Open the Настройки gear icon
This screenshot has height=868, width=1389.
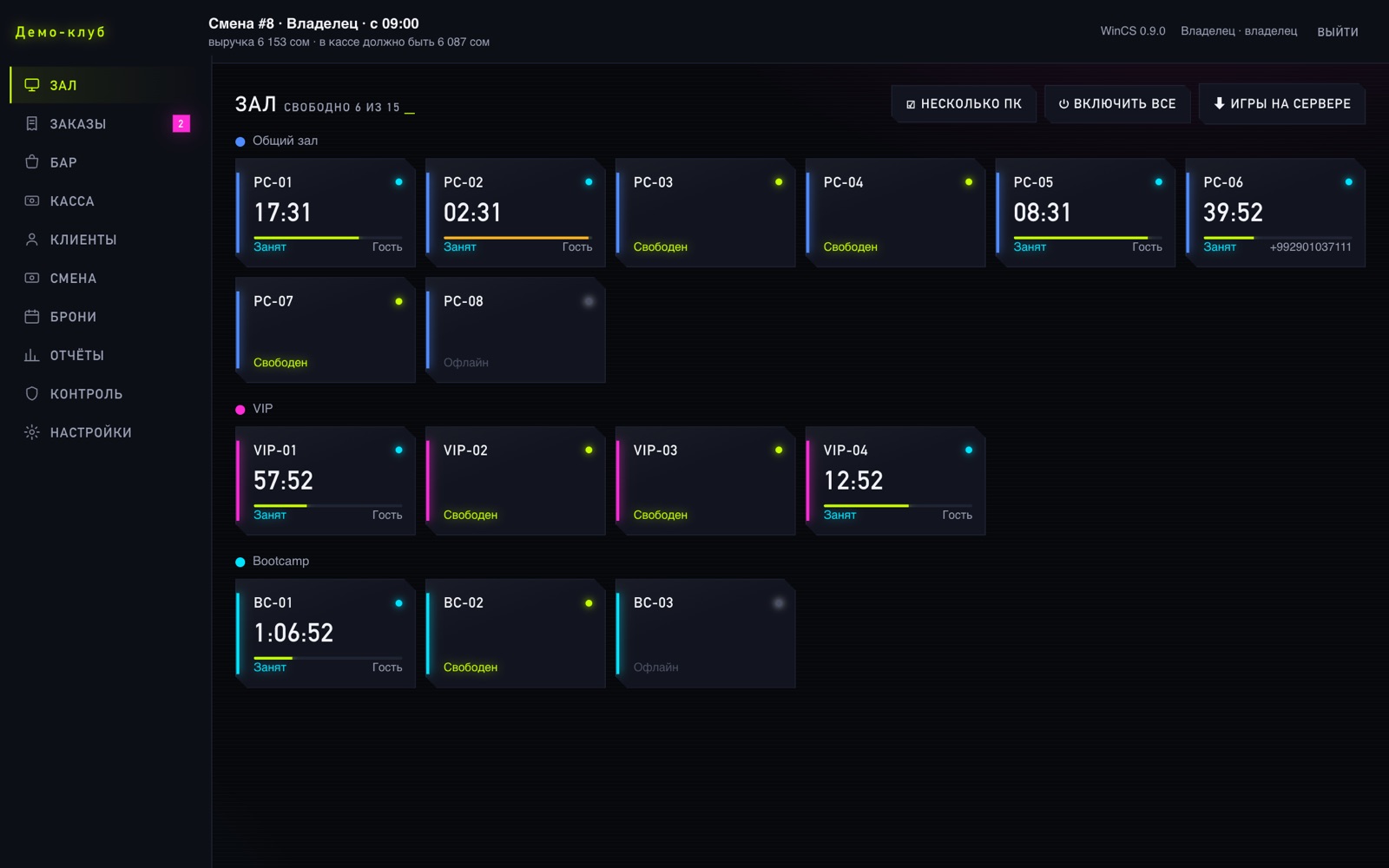[x=32, y=432]
